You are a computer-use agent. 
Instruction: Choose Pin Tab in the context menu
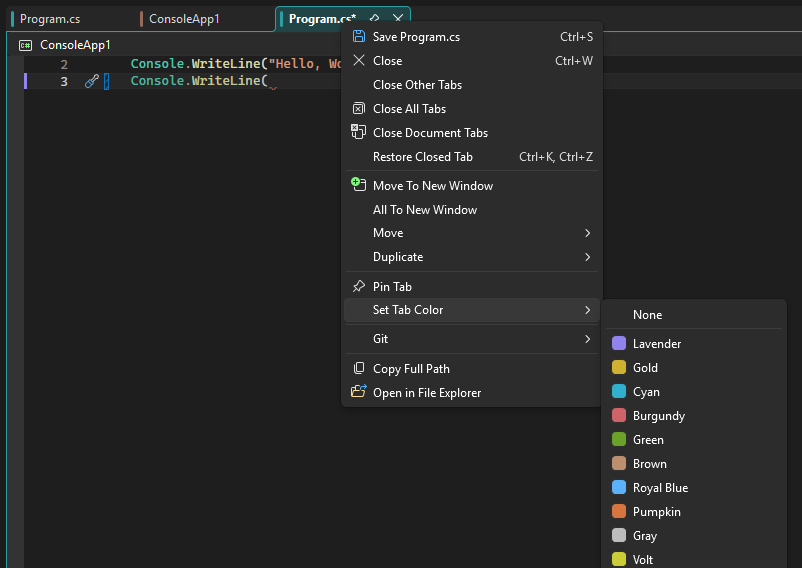click(392, 287)
